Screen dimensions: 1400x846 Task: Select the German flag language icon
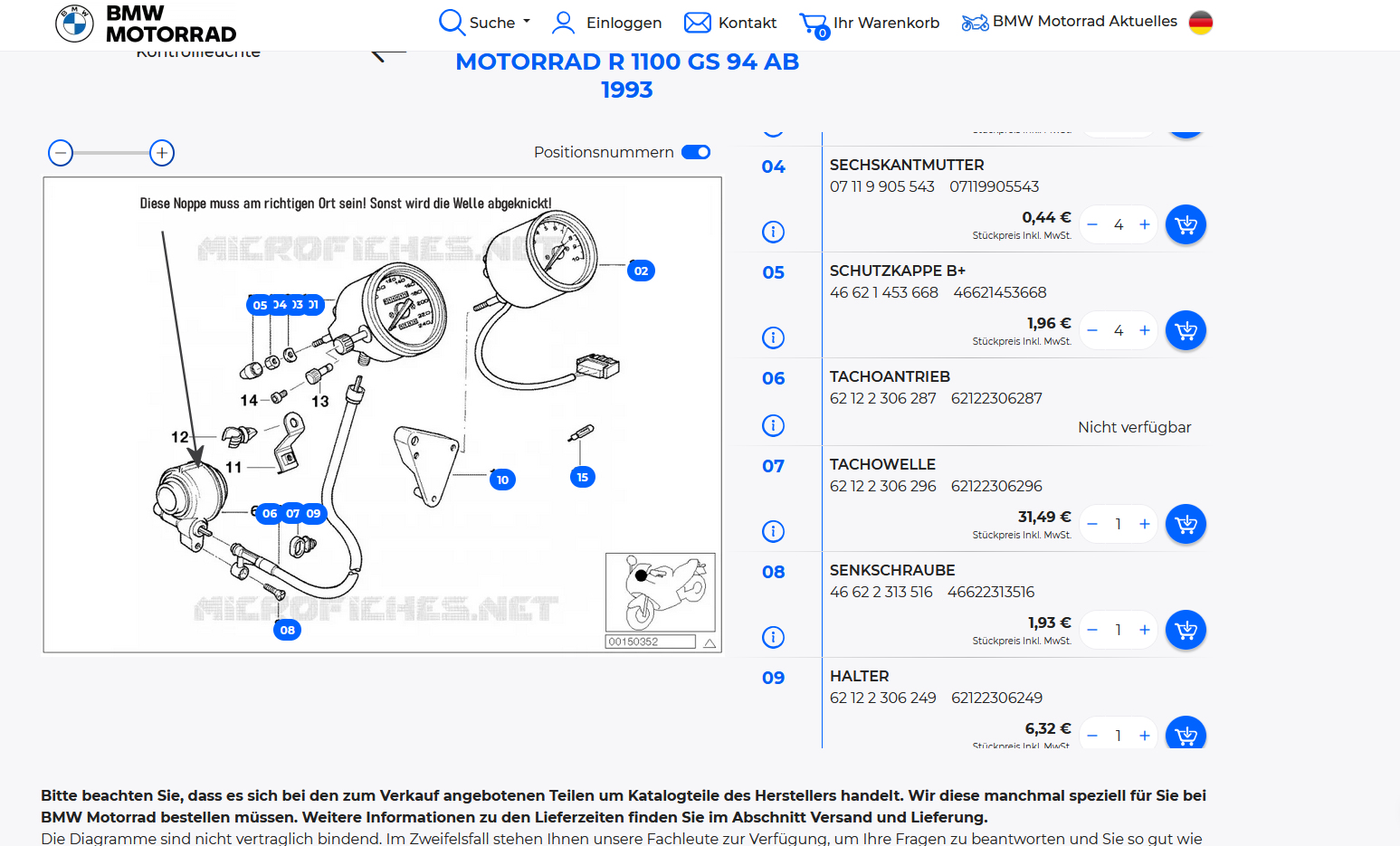pyautogui.click(x=1201, y=23)
